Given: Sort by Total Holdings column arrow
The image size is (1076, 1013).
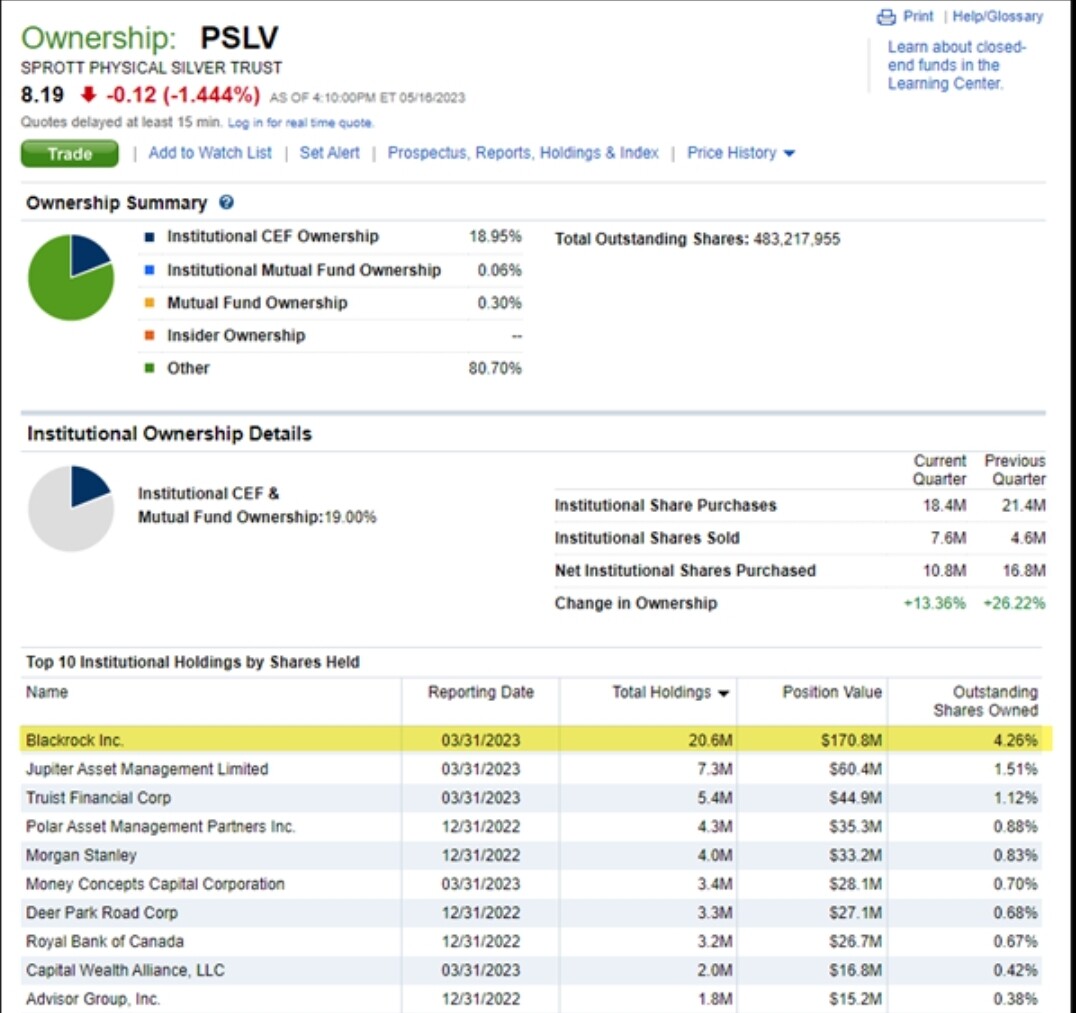Looking at the screenshot, I should pos(723,693).
